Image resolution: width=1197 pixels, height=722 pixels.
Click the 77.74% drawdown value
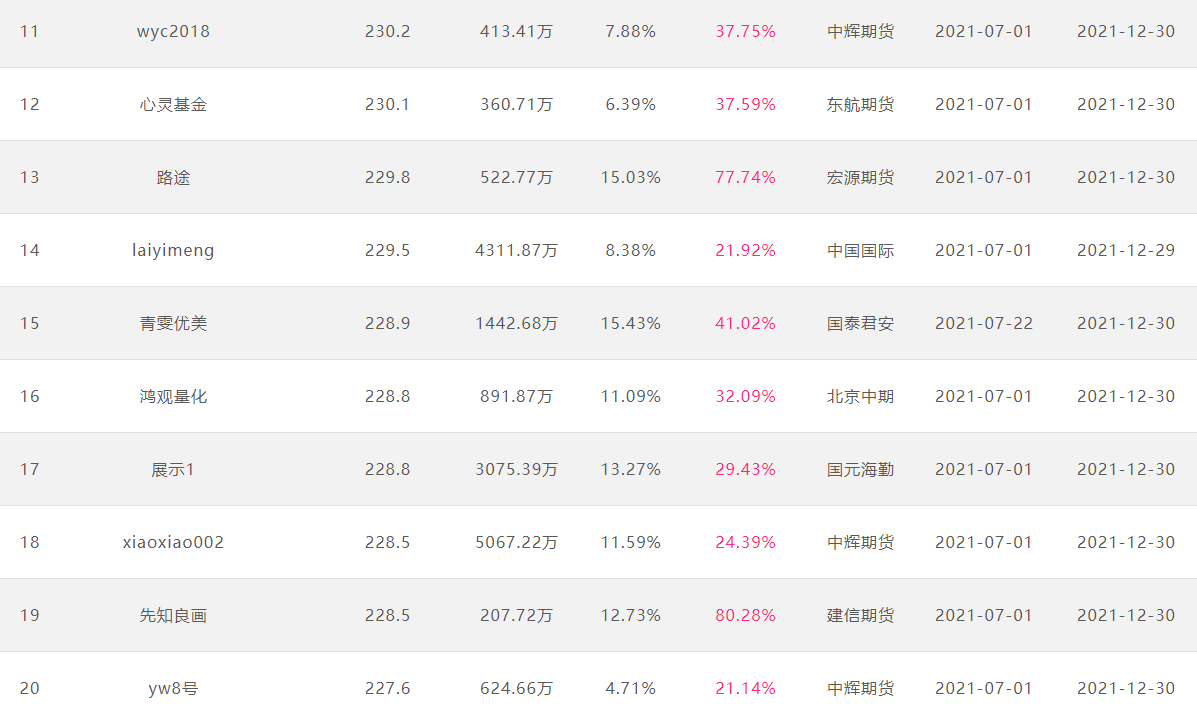coord(745,178)
